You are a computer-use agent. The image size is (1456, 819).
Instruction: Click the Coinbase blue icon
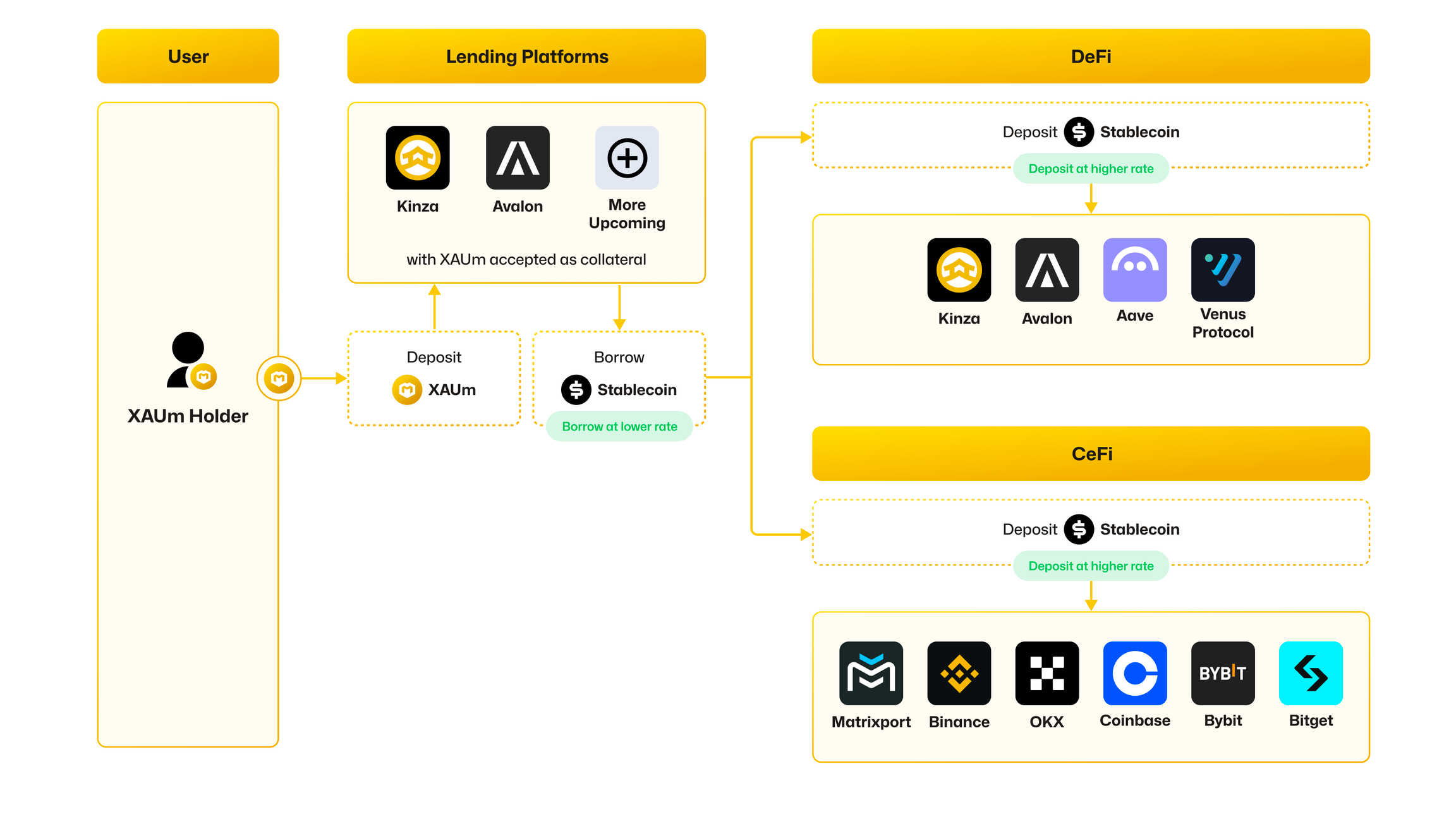1135,673
